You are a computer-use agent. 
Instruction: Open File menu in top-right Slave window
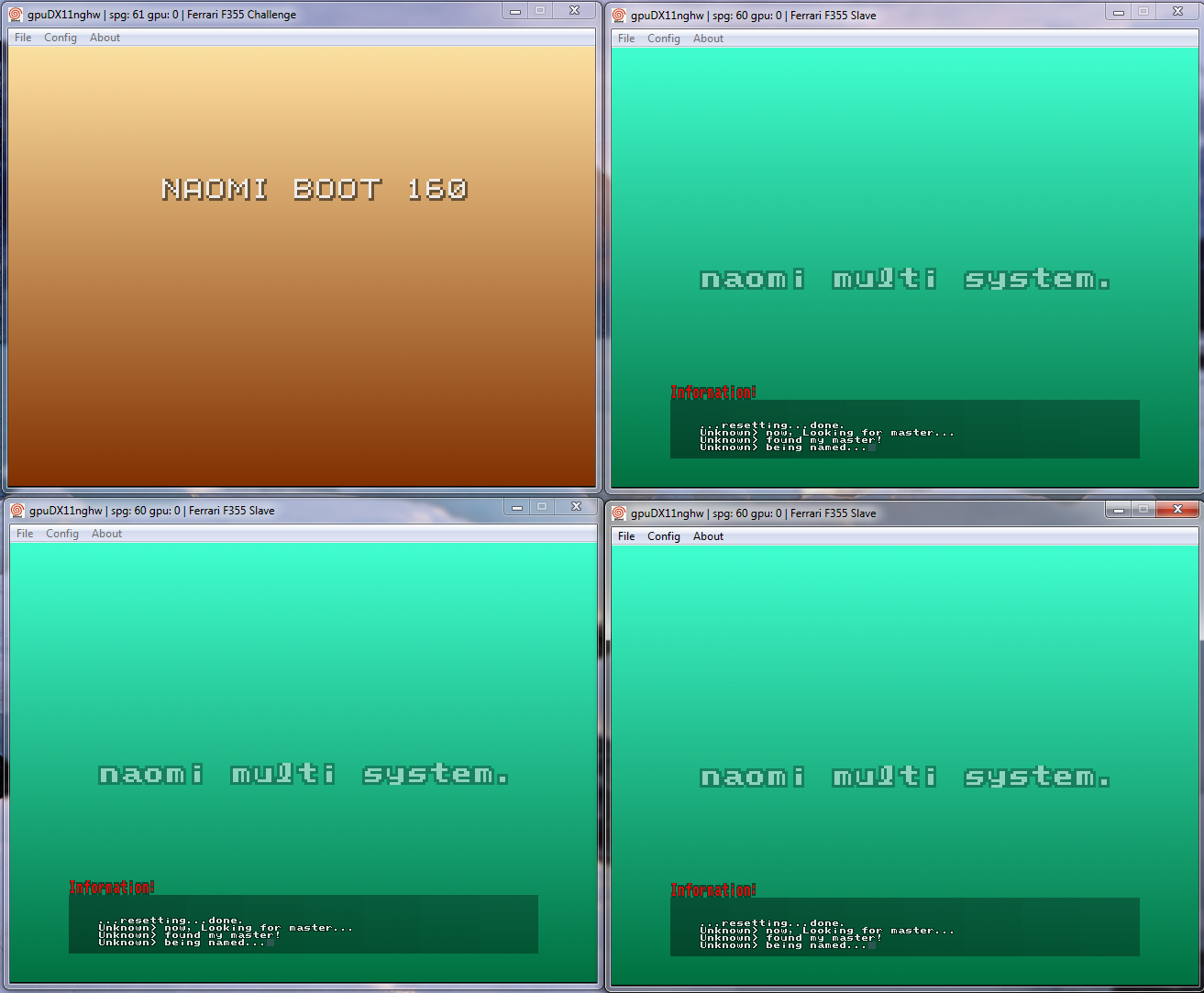626,39
